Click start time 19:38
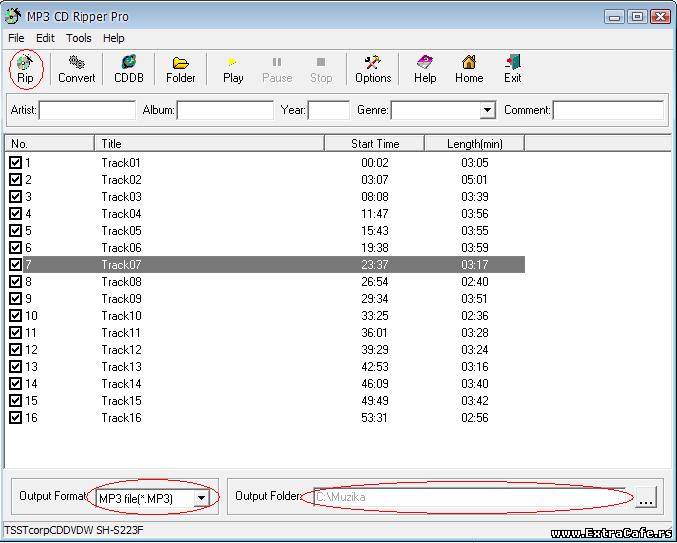Screen dimensions: 677x543 coord(375,248)
